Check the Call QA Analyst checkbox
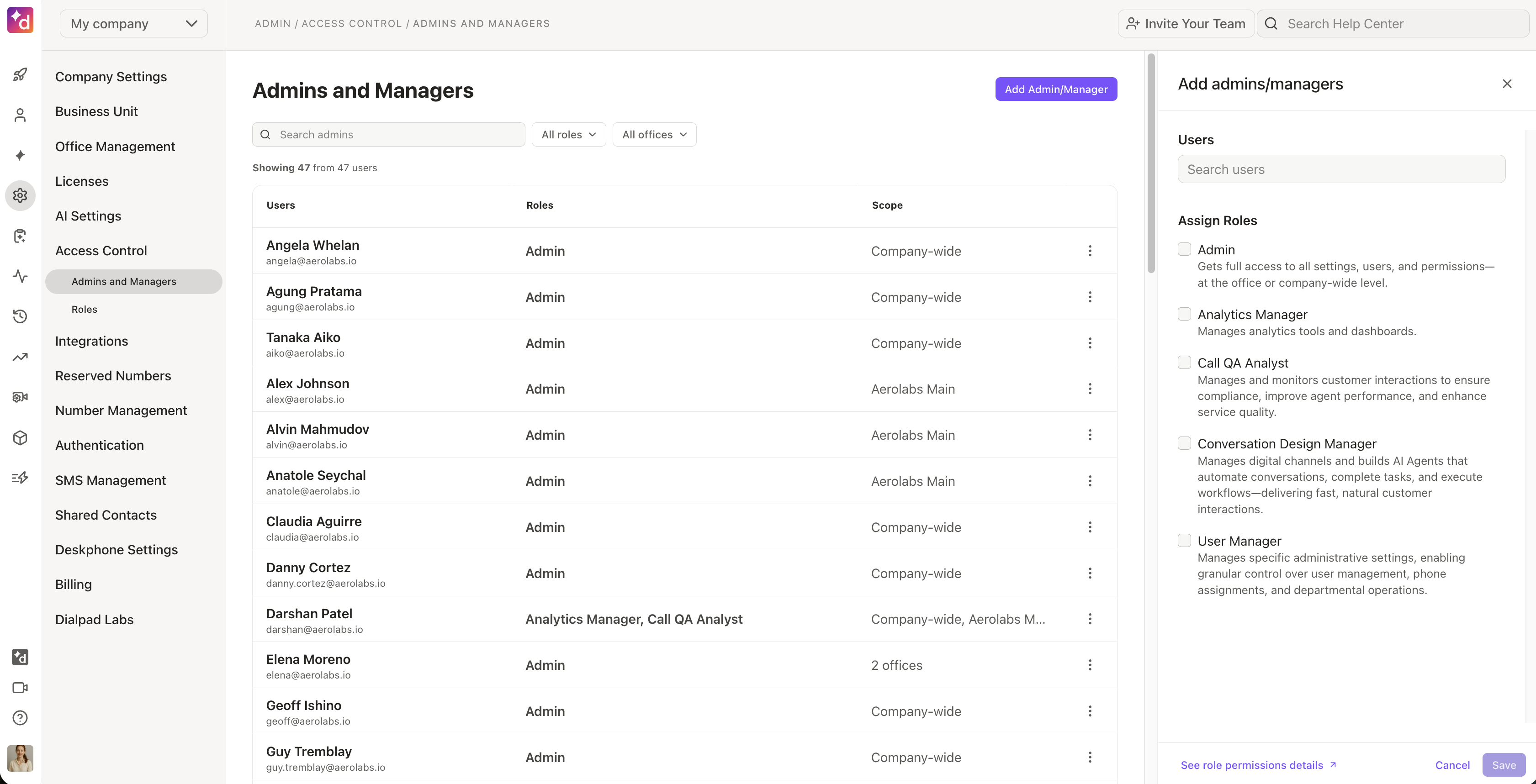The height and width of the screenshot is (784, 1536). click(x=1184, y=362)
